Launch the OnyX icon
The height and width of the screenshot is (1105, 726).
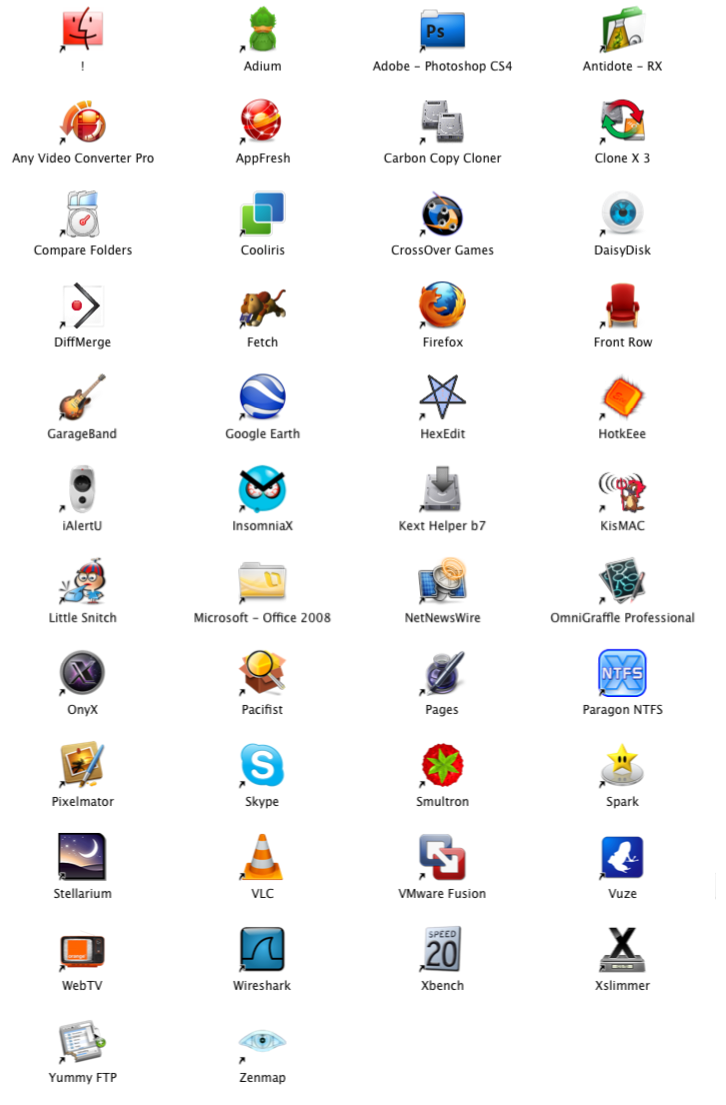[82, 673]
